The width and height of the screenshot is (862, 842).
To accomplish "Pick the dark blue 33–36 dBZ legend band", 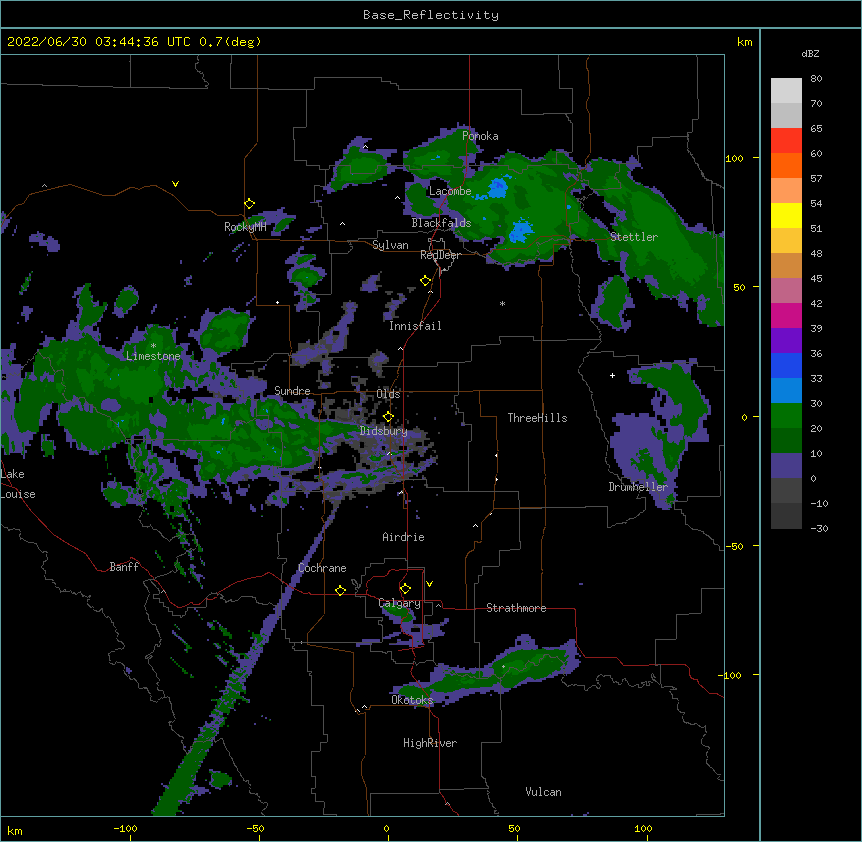I will pos(786,365).
